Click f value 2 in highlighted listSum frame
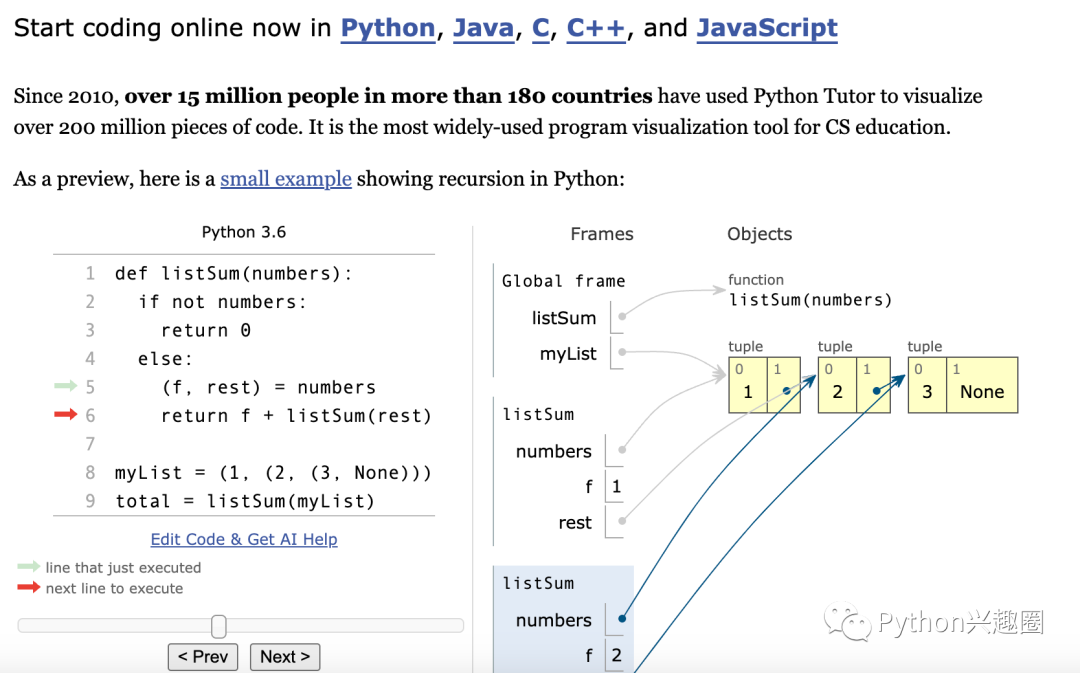 tap(616, 655)
